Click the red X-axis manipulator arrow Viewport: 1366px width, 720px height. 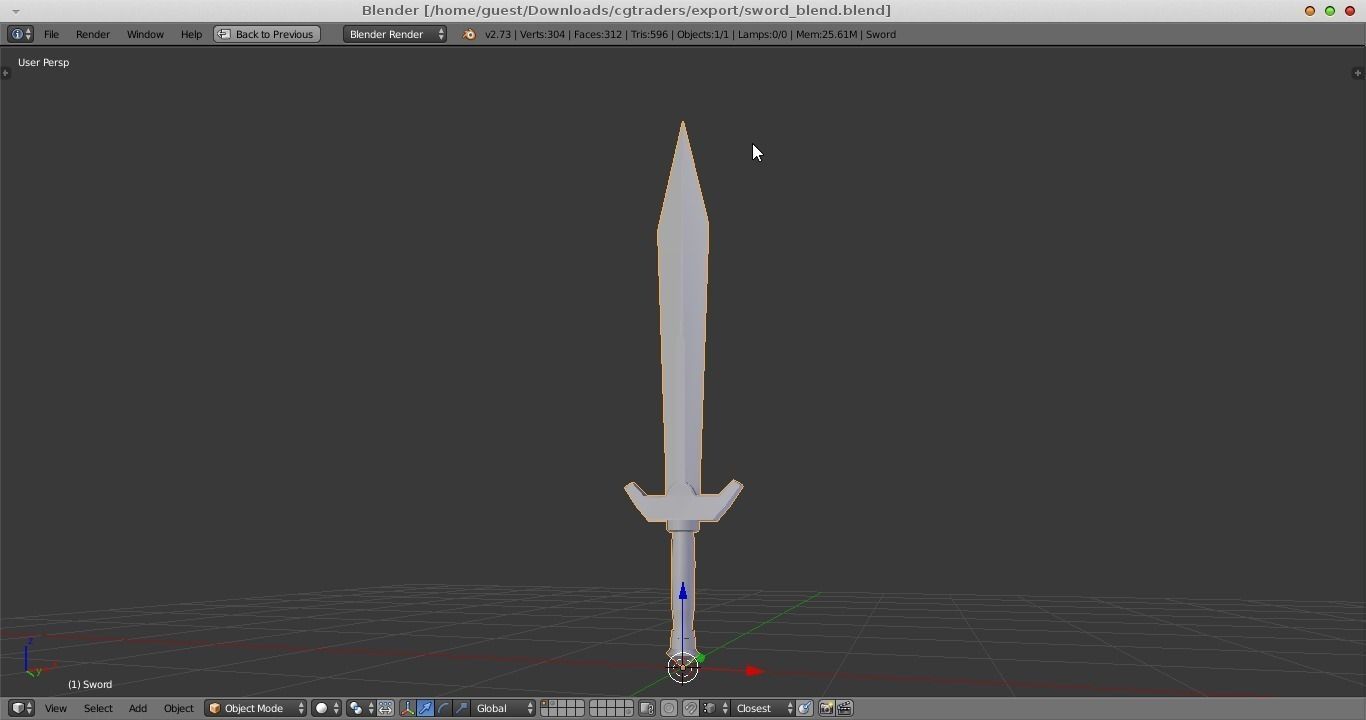[755, 671]
